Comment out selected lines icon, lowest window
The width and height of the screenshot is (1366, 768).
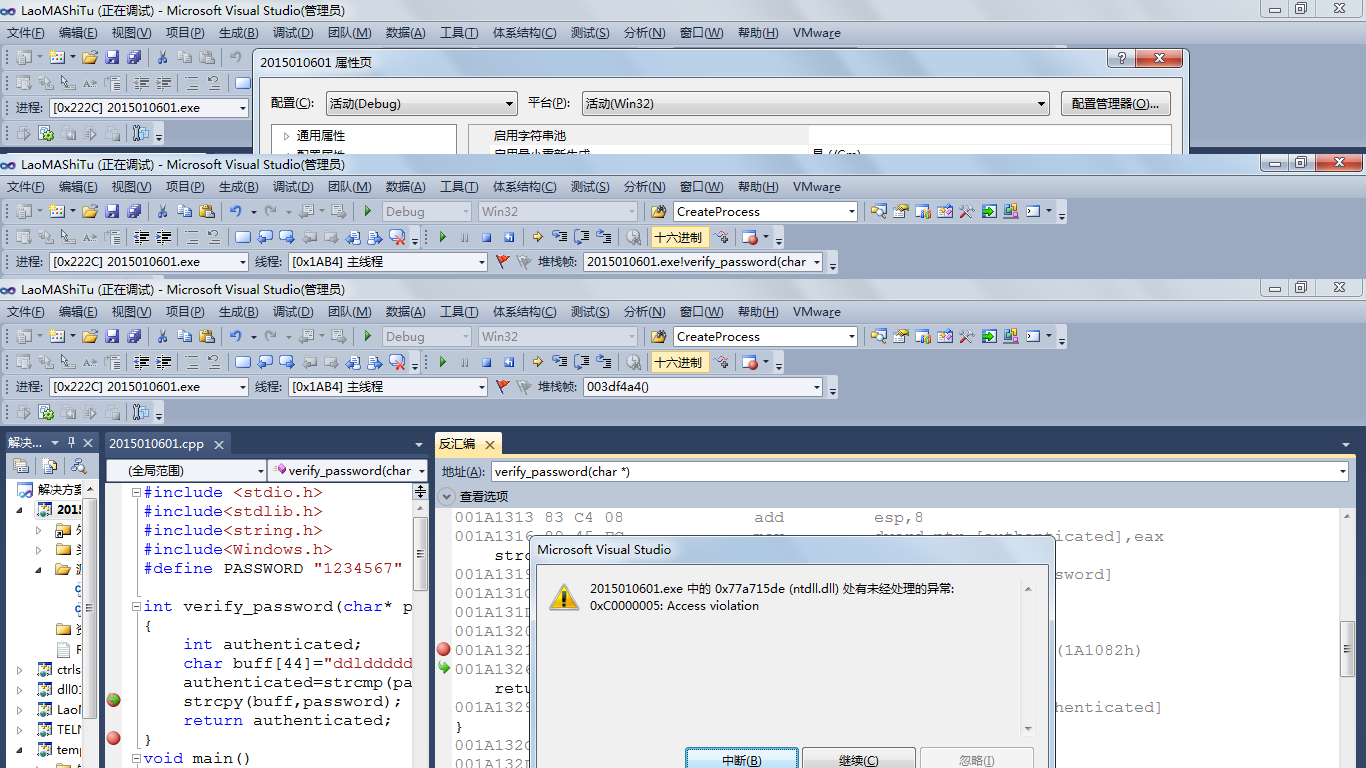191,362
